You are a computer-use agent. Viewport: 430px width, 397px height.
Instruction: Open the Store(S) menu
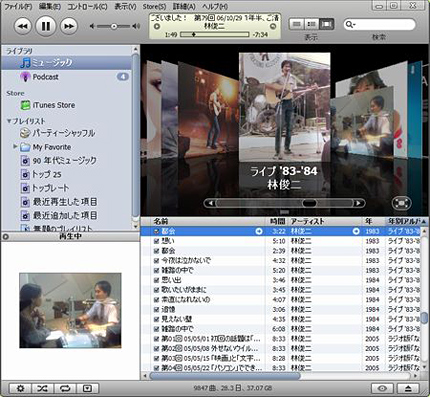(x=154, y=6)
